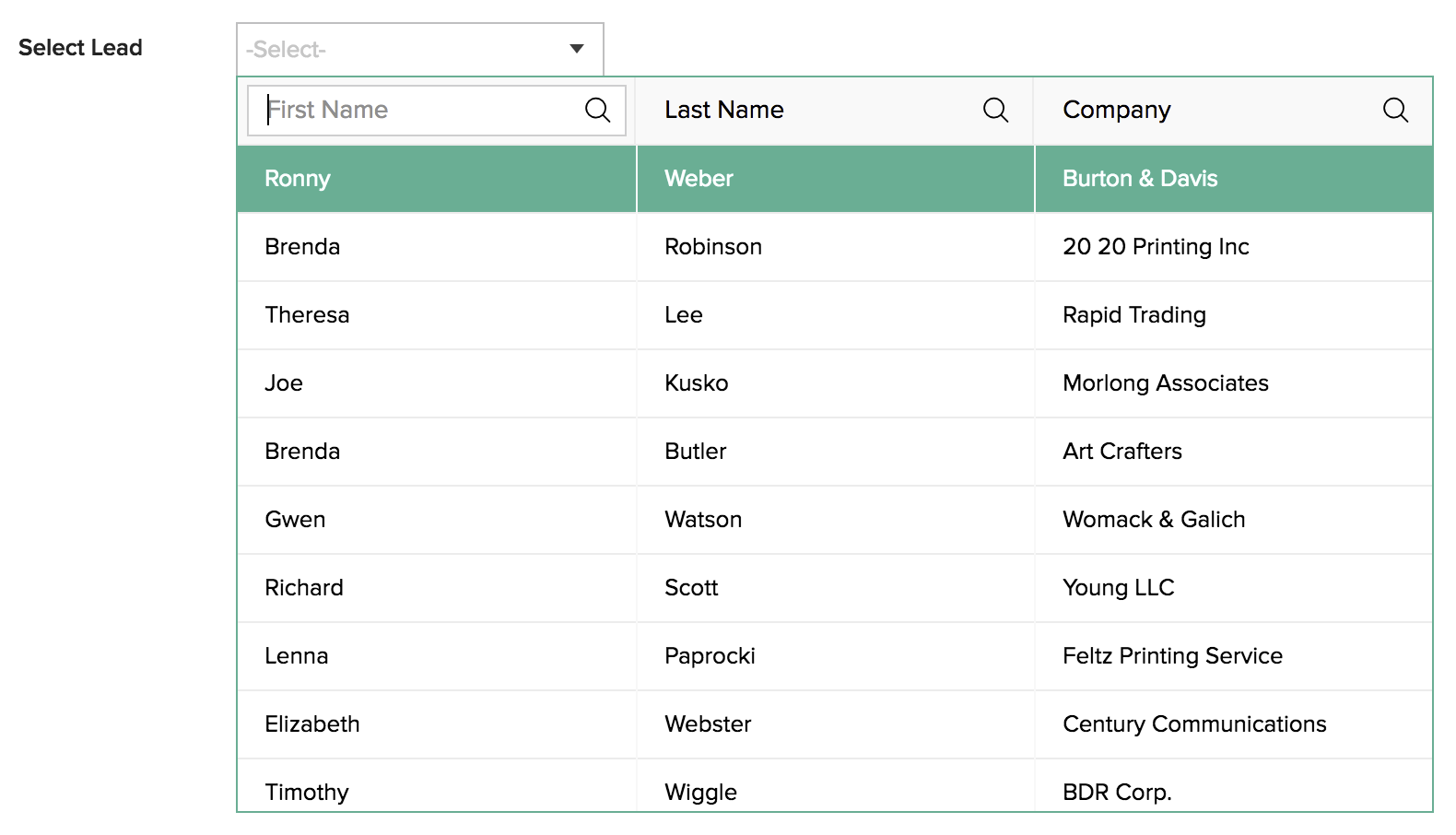Select company Womack & Galich
This screenshot has width=1456, height=835.
click(1154, 520)
